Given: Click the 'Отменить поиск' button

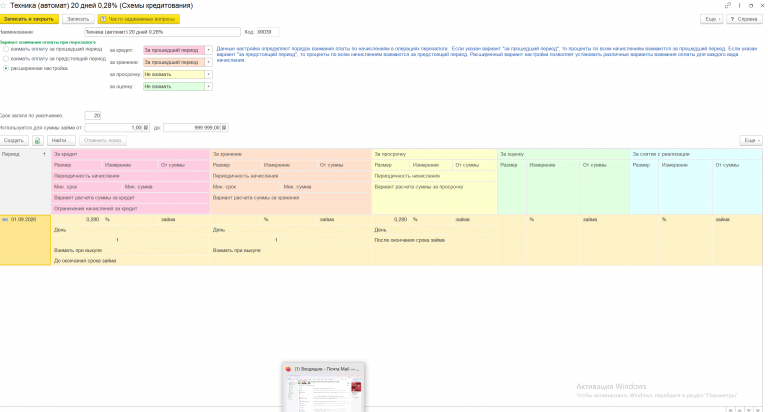Looking at the screenshot, I should click(103, 141).
